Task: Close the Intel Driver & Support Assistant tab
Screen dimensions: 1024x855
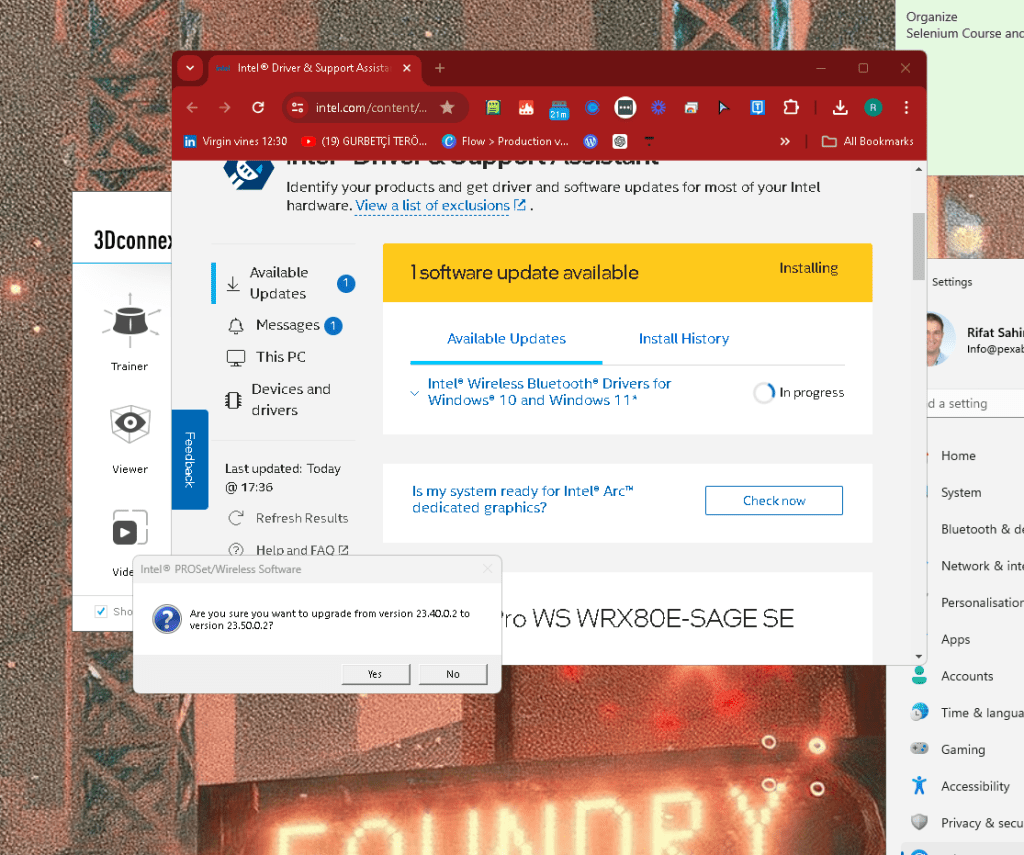Action: click(407, 68)
